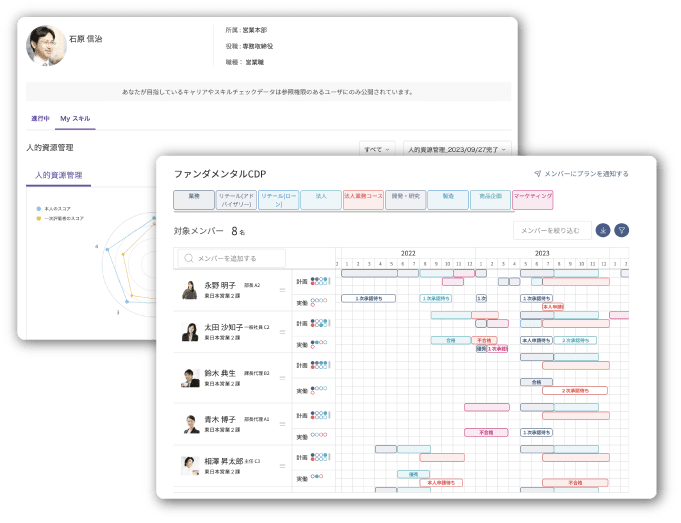Click 青木 博子's 不合格 timeline bar
Viewport: 681px width, 523px height.
[x=486, y=433]
